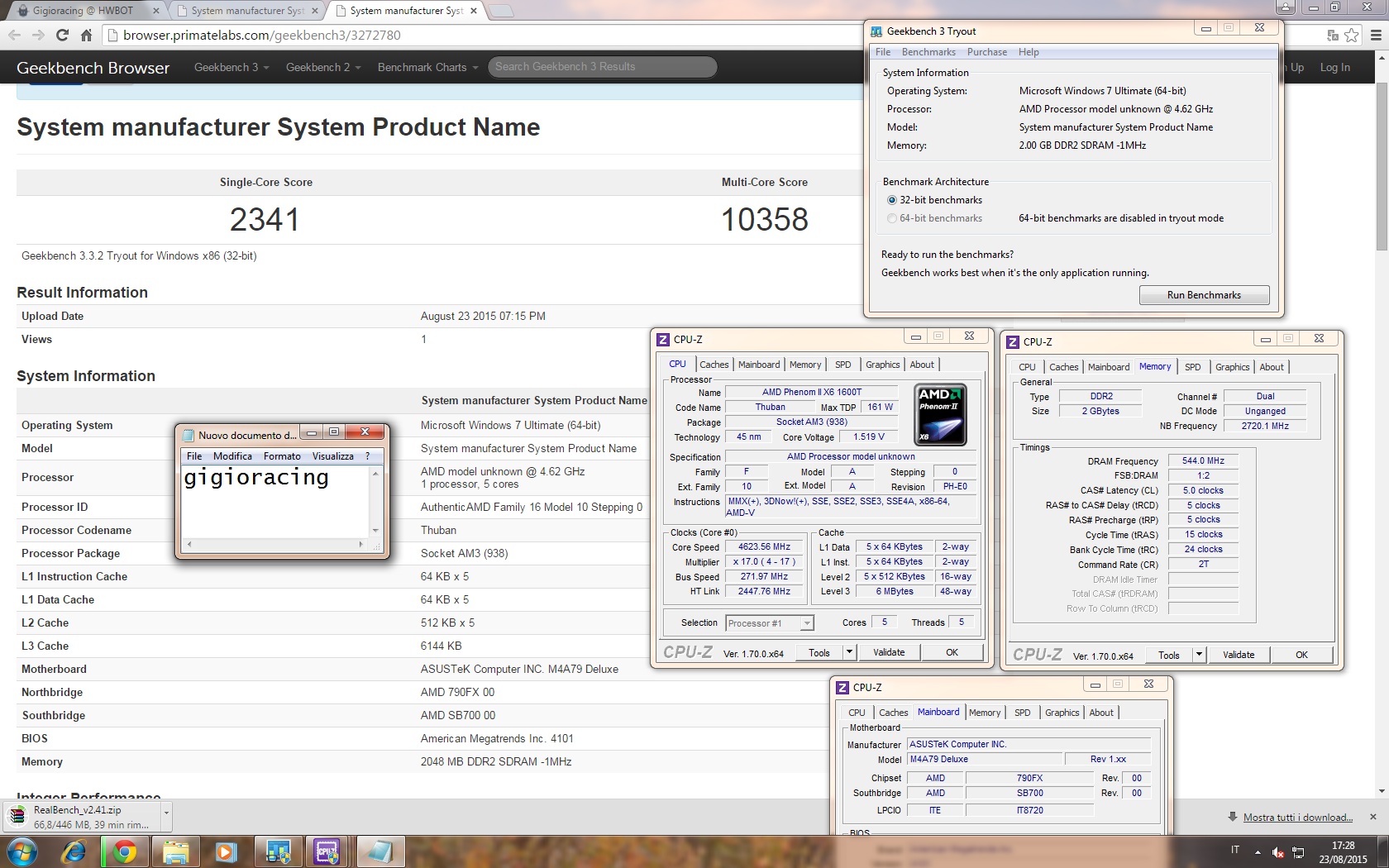Switch to Caches tab in CPU-Z CPU window
Viewport: 1389px width, 868px height.
tap(714, 365)
